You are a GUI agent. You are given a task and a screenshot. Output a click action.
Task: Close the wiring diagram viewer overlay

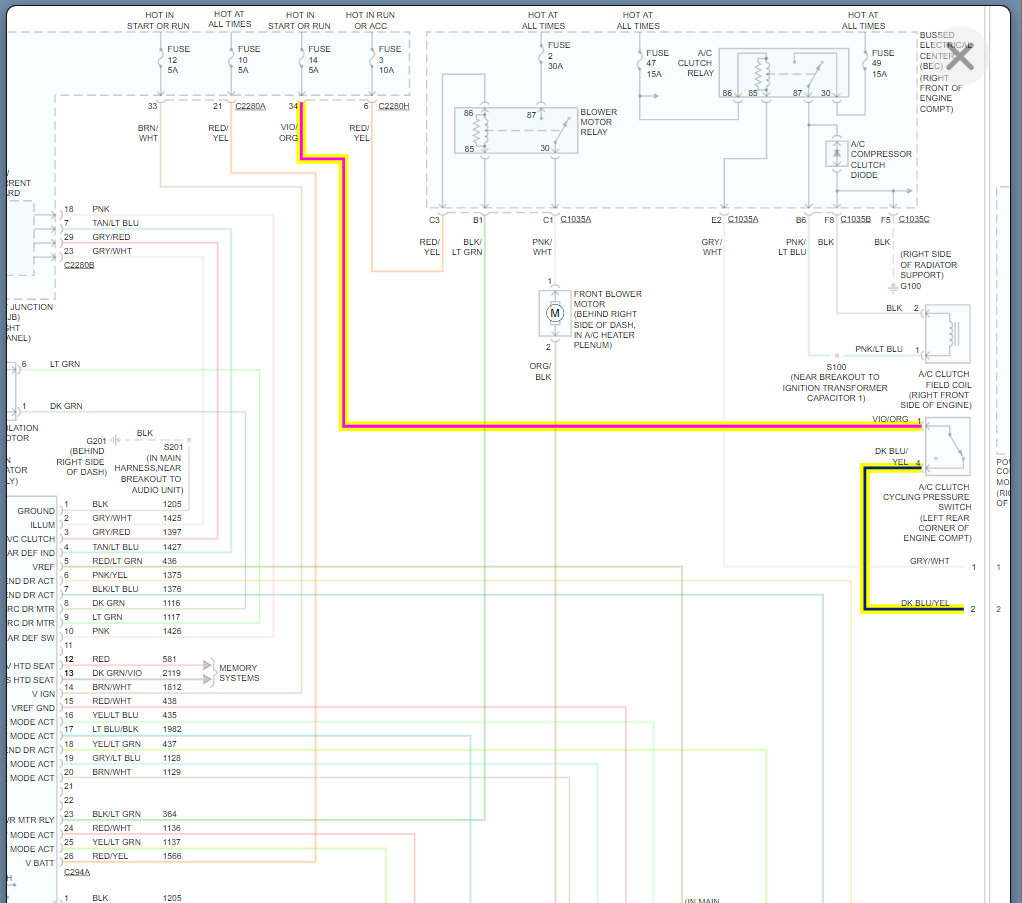[x=959, y=57]
